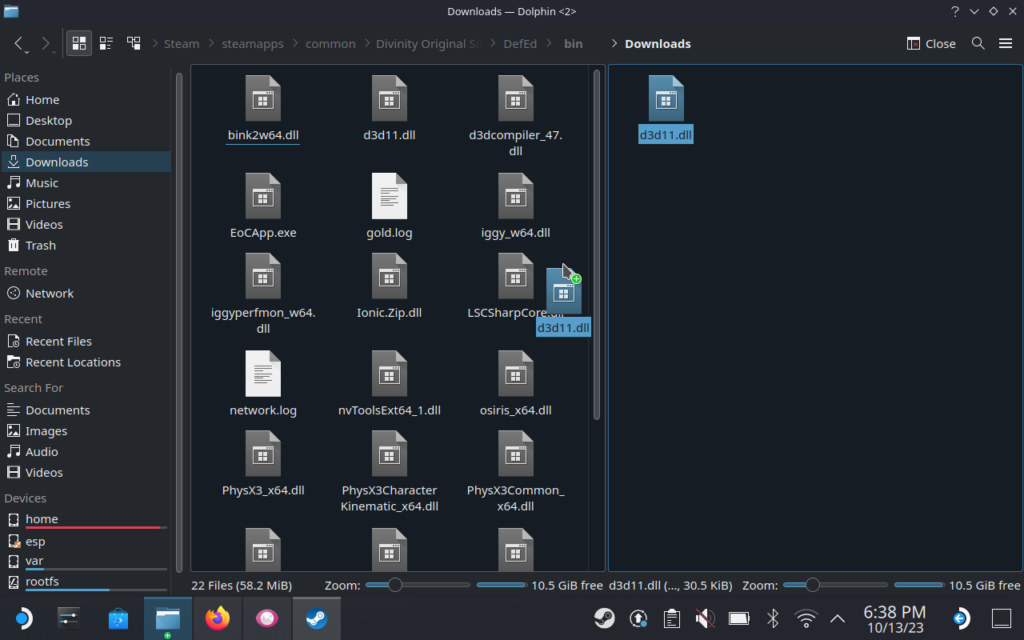The image size is (1024, 640).
Task: Open Recent Files in sidebar
Action: (x=86, y=342)
